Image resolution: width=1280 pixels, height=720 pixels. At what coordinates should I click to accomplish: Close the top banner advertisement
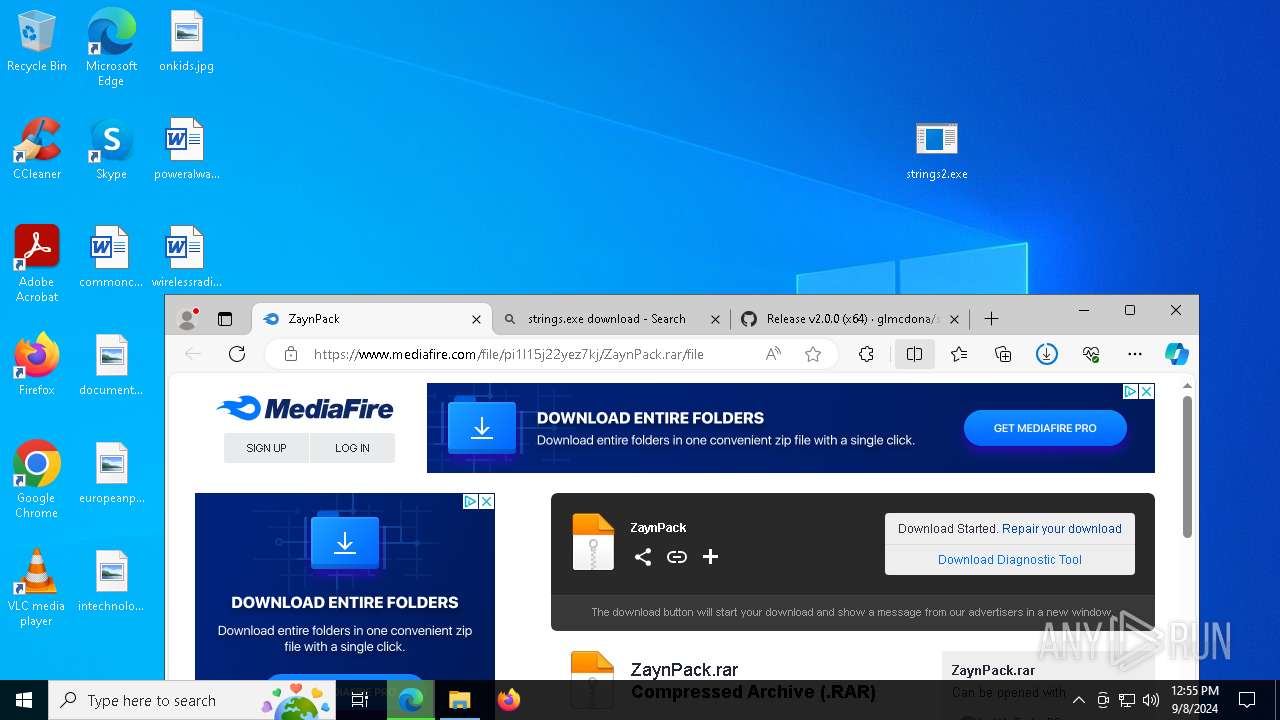[x=1147, y=392]
